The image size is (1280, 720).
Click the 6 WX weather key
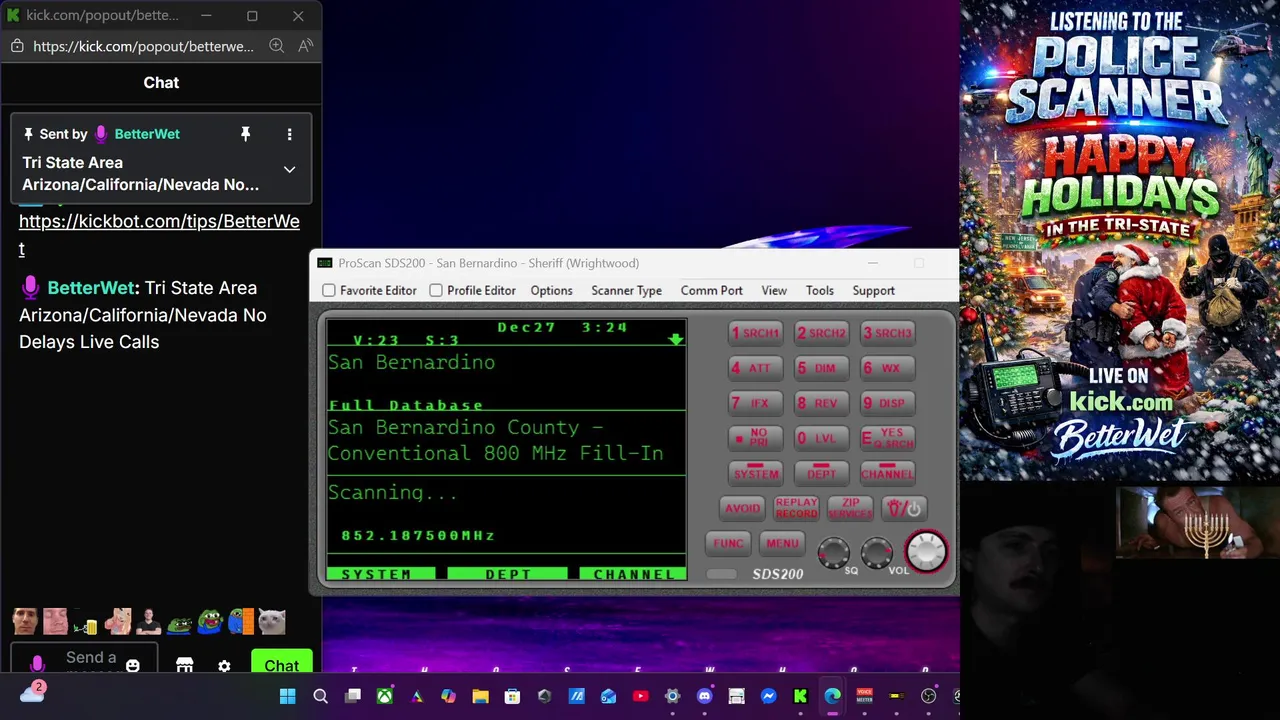click(887, 368)
